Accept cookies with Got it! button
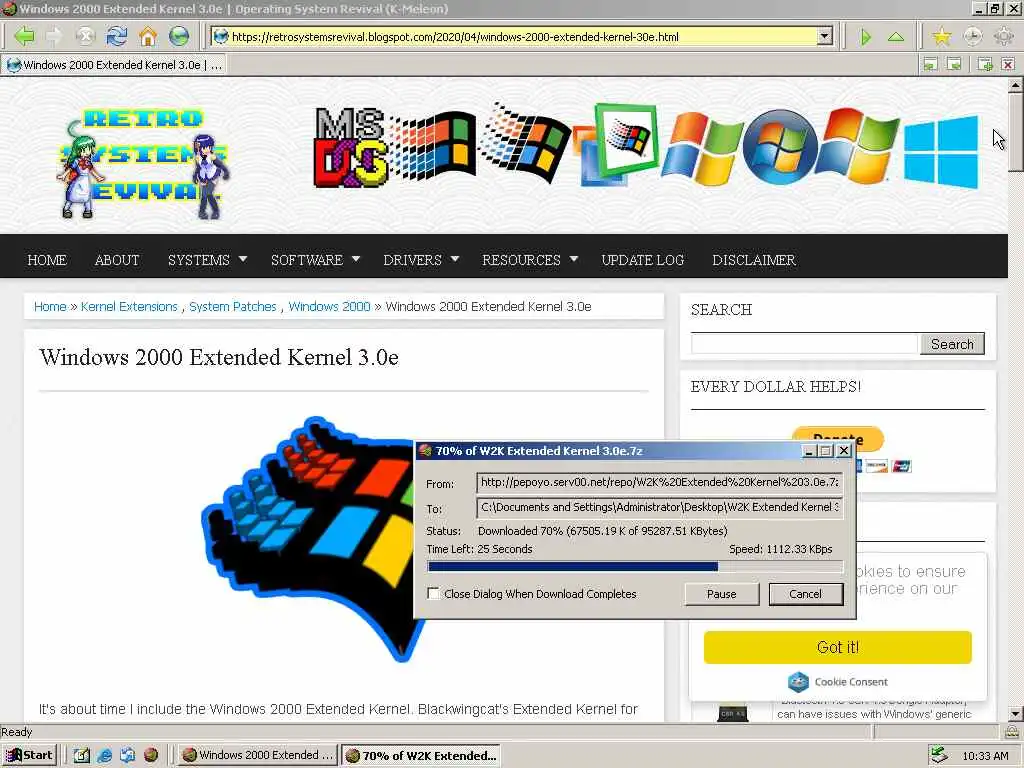The width and height of the screenshot is (1024, 768). [837, 647]
